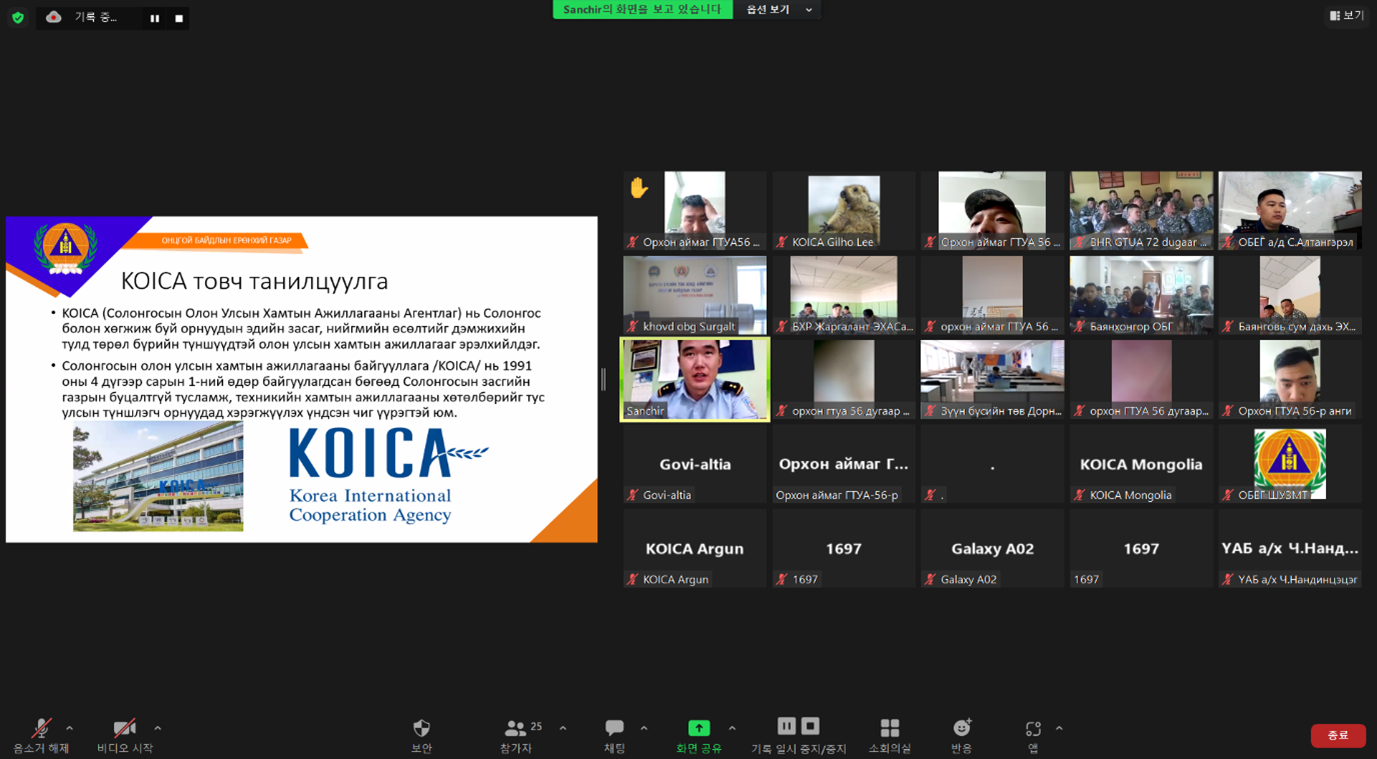This screenshot has width=1377, height=759.
Task: Expand the arrow next to the microphone button
Action: [69, 728]
